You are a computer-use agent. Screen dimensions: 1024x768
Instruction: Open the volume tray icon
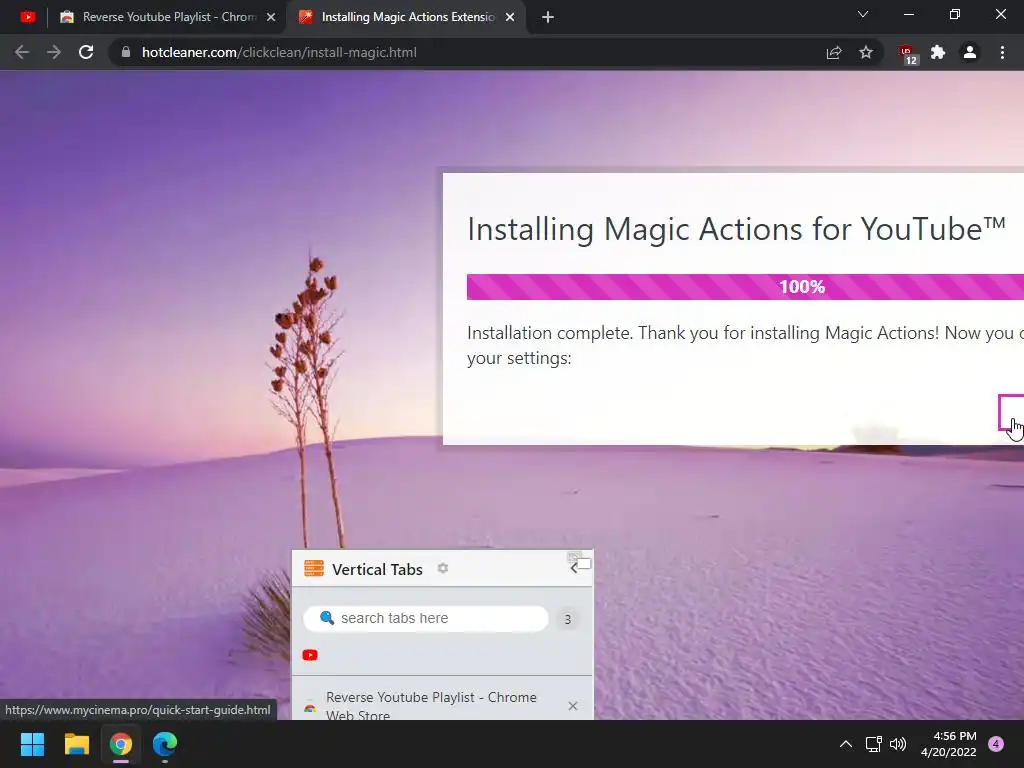point(899,744)
